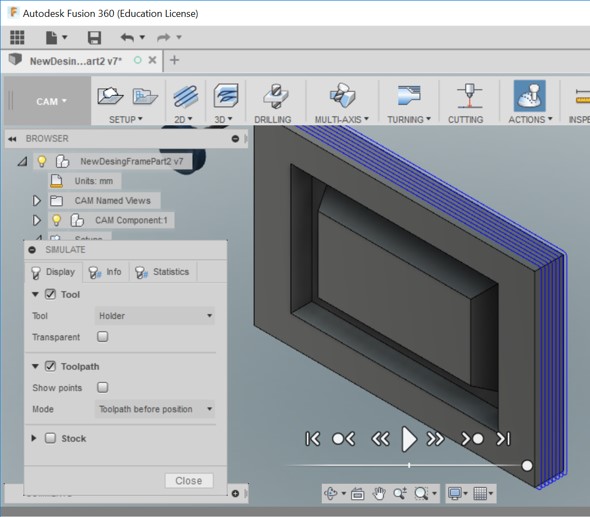Collapse the Tool section triangle

coord(35,294)
